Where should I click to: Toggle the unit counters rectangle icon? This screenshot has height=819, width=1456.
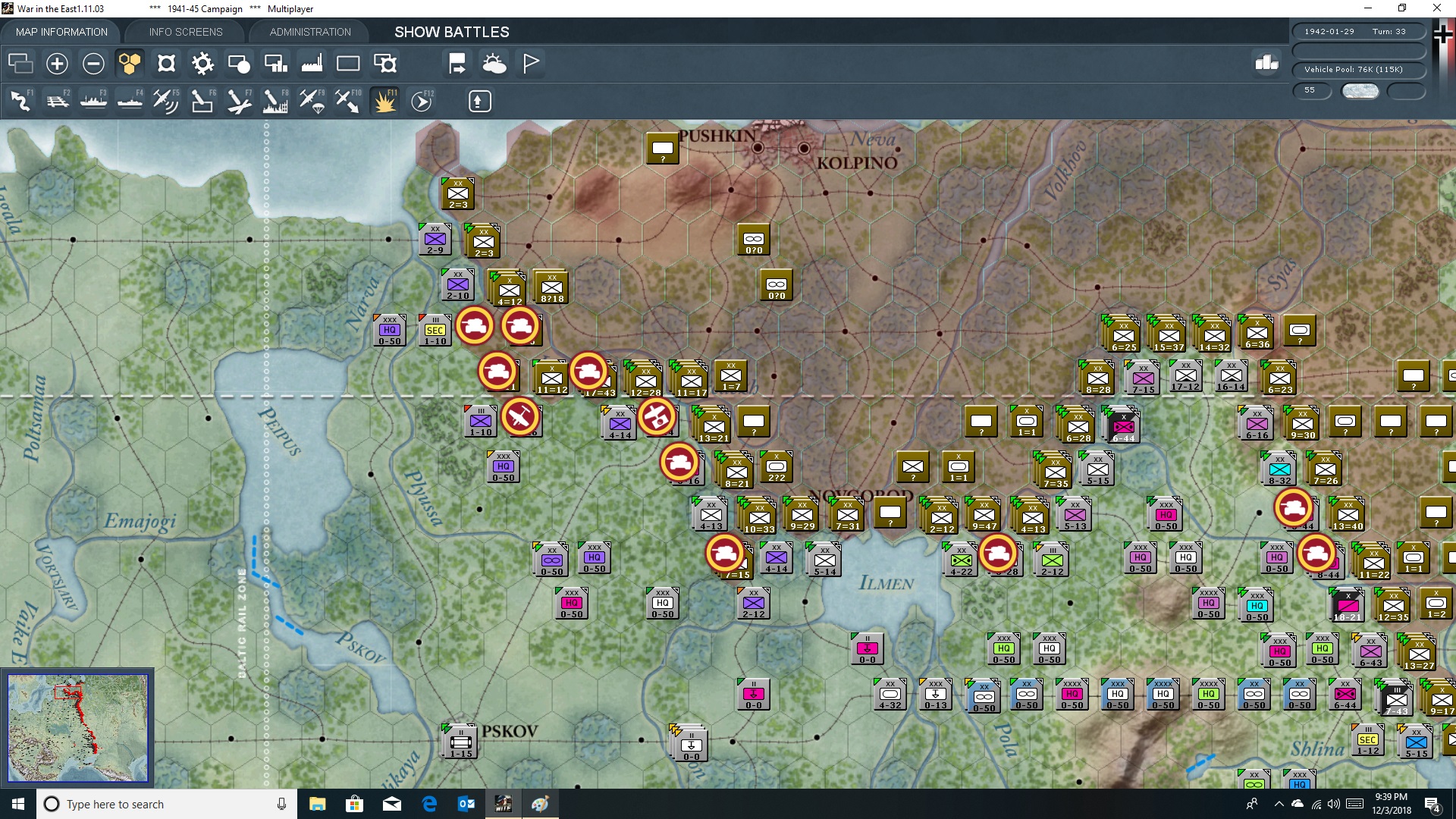pyautogui.click(x=348, y=64)
